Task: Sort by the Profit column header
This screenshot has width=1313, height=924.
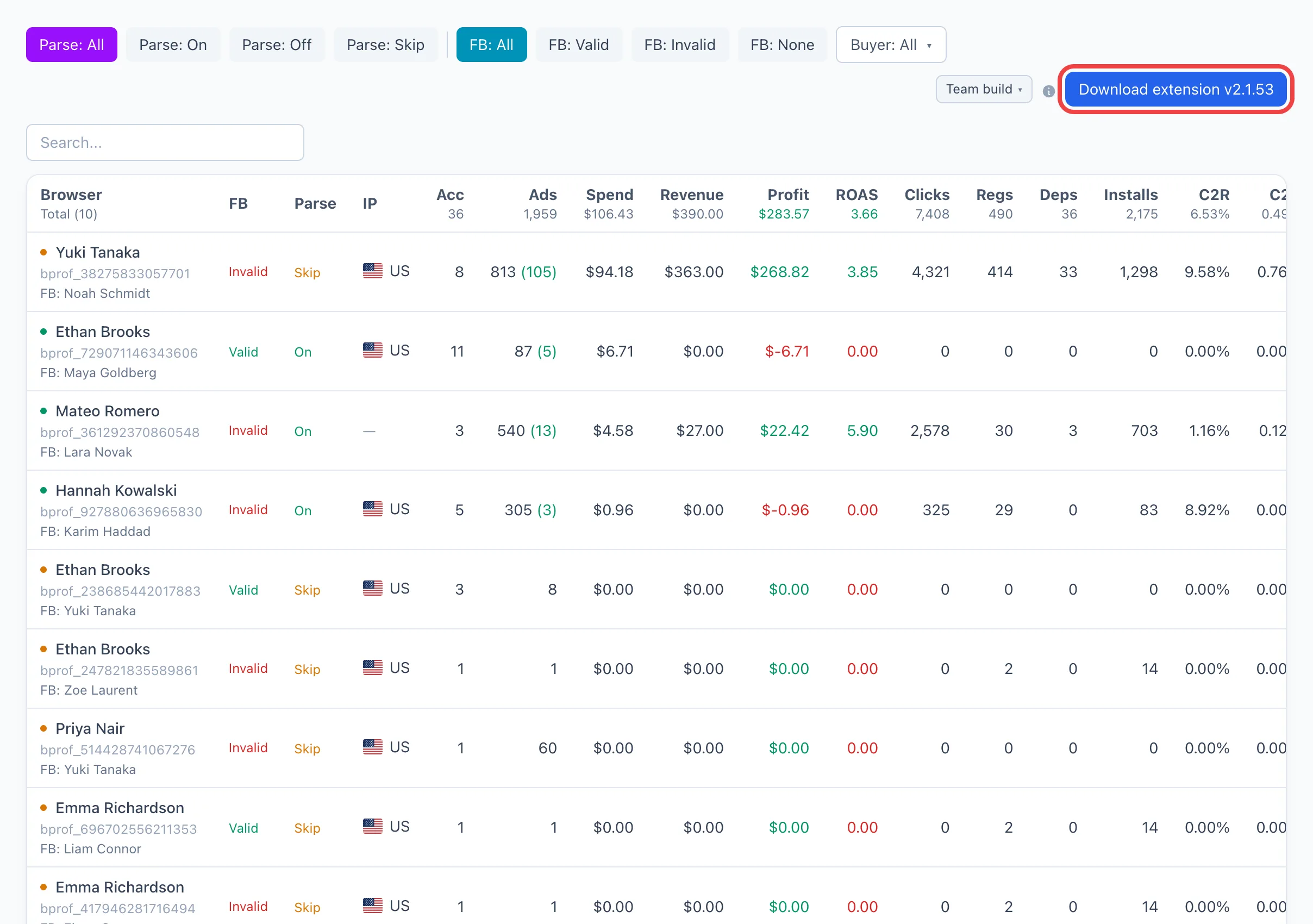Action: [x=787, y=195]
